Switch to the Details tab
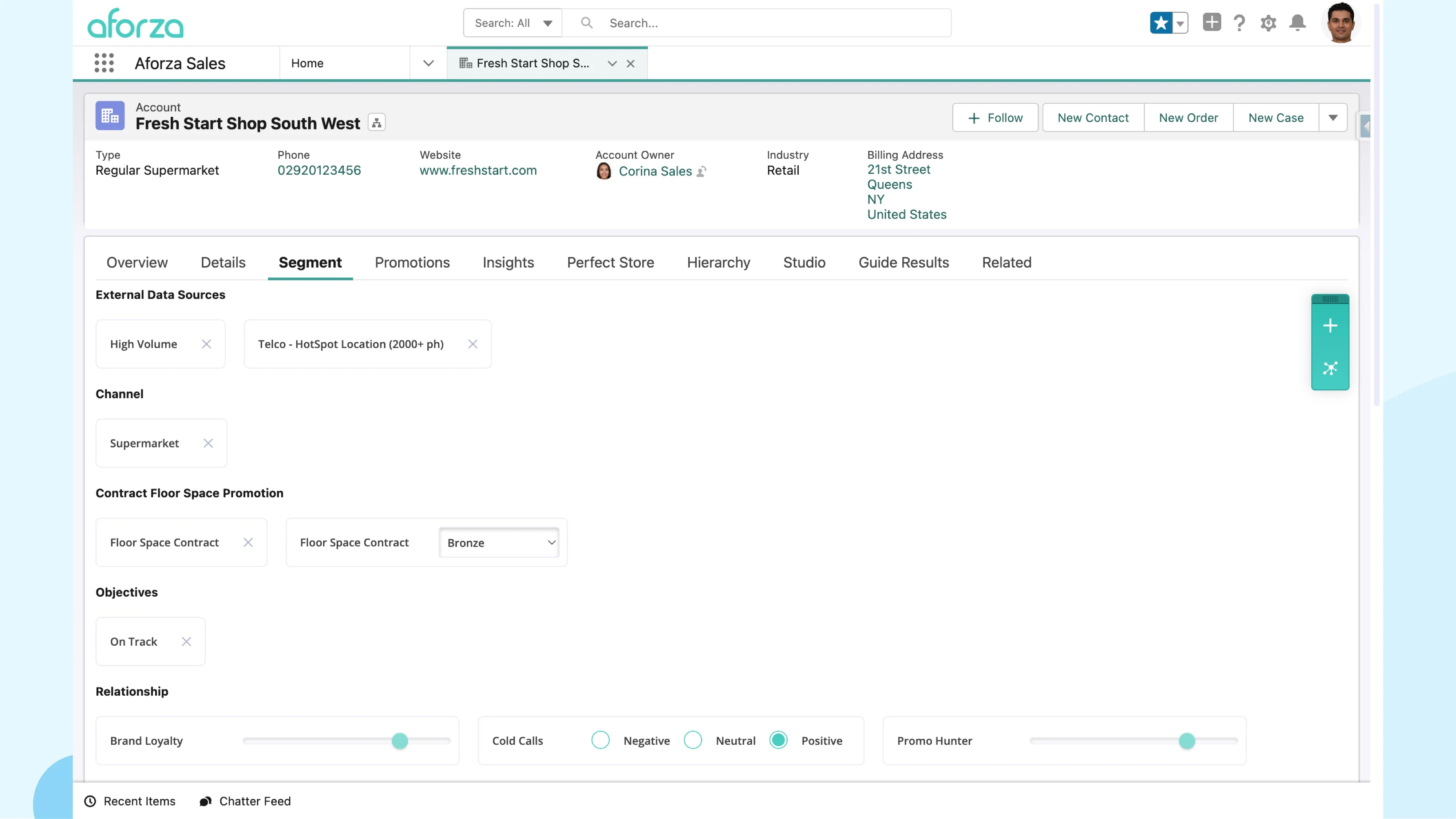This screenshot has height=819, width=1456. (223, 263)
